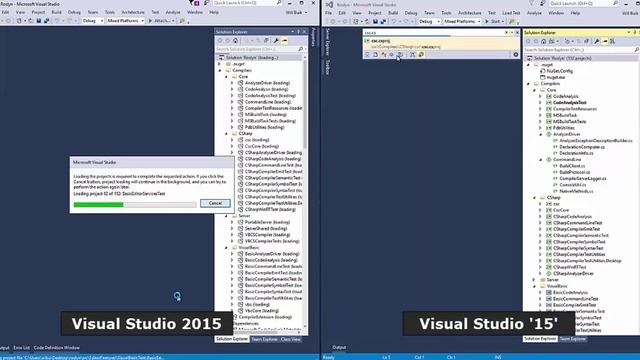Select PortableServer (loading) in left Solution Explorer
The height and width of the screenshot is (360, 640).
267,222
